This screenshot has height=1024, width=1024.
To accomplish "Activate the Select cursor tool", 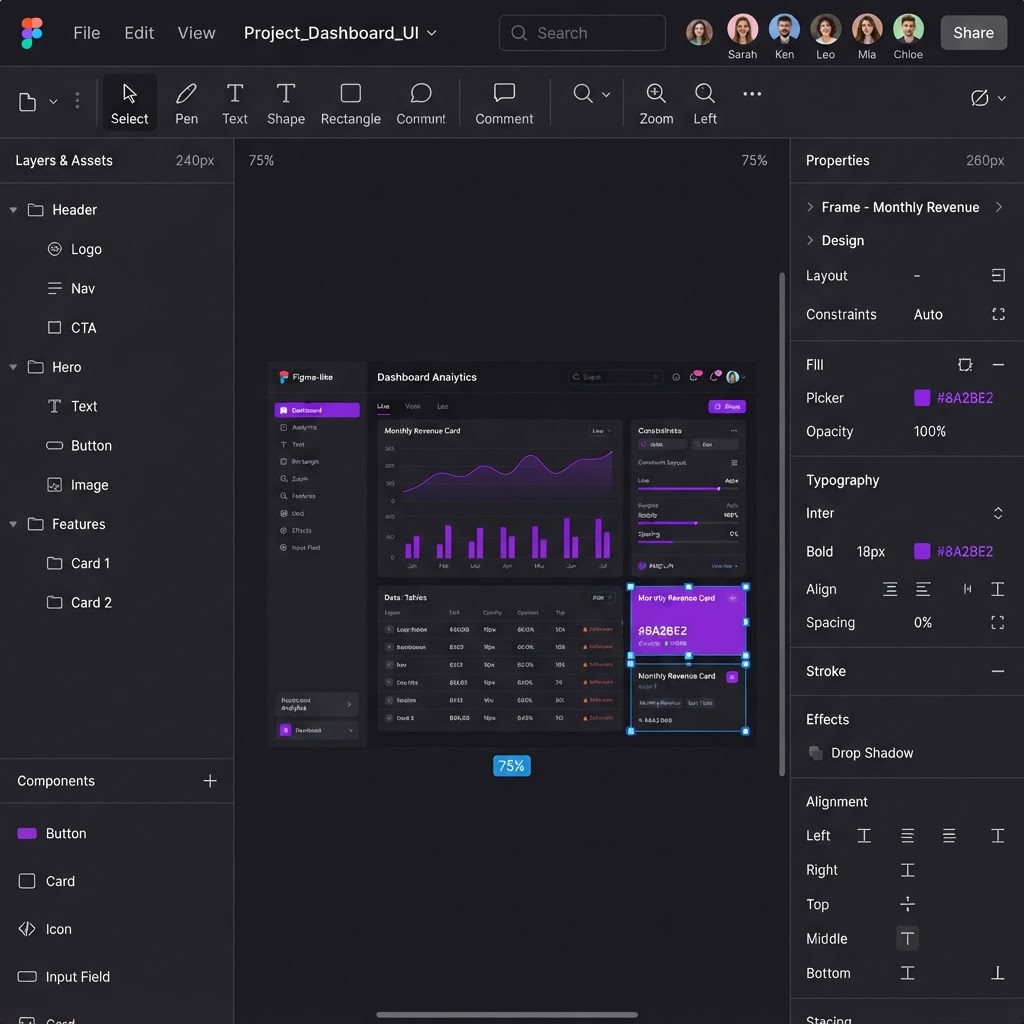I will tap(129, 103).
